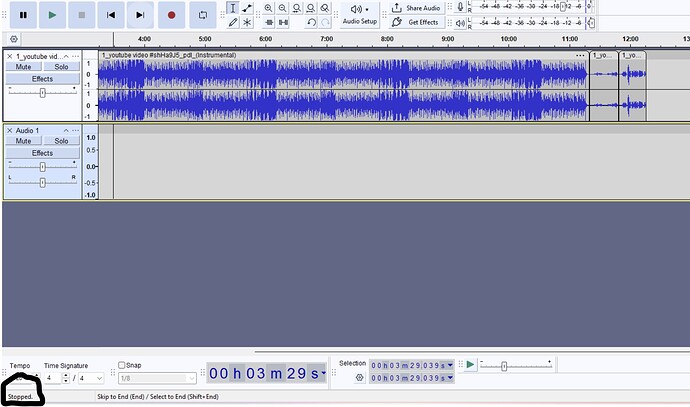Image resolution: width=690 pixels, height=407 pixels.
Task: Click the playback speed slider knob
Action: tap(504, 366)
